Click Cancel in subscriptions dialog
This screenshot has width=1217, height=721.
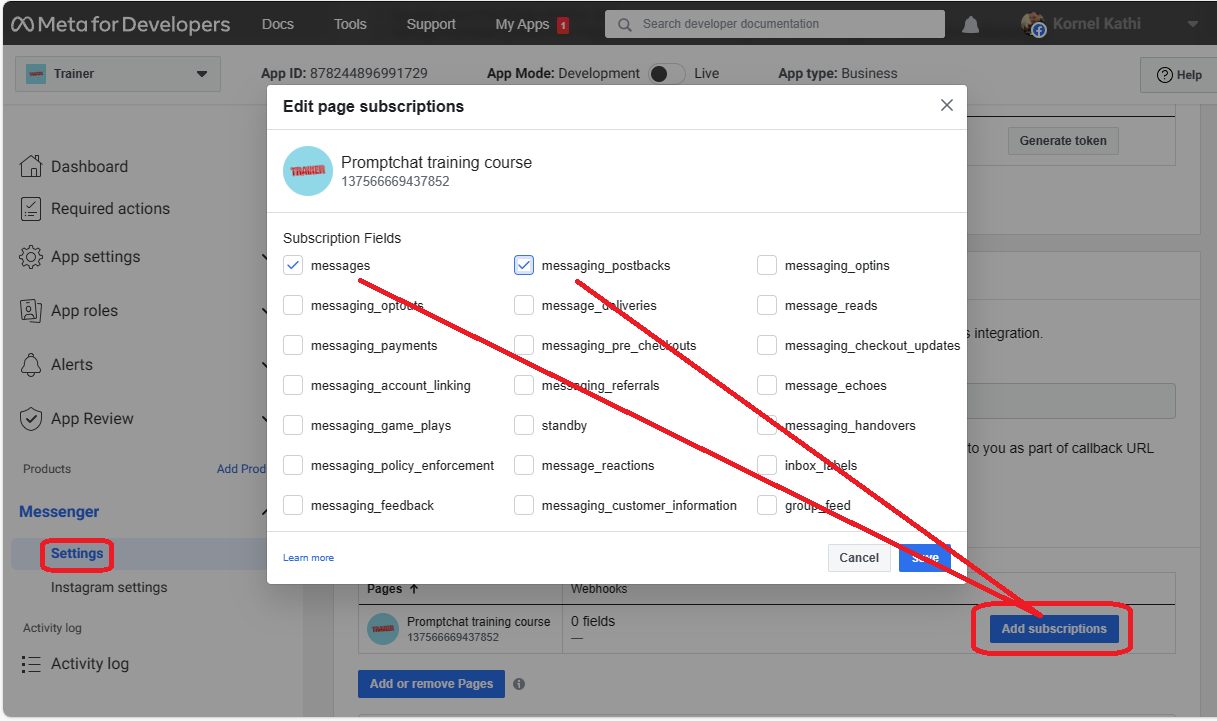pyautogui.click(x=859, y=558)
